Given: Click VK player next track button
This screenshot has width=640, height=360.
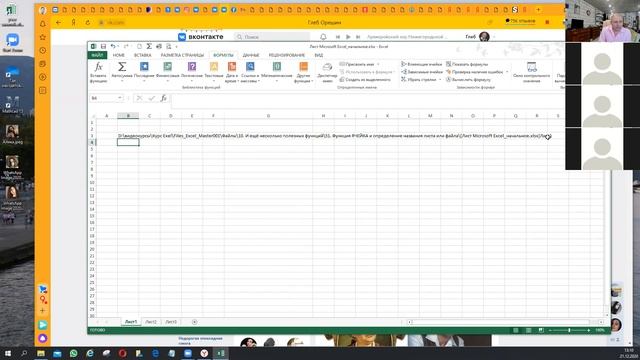Looking at the screenshot, I should 358,37.
